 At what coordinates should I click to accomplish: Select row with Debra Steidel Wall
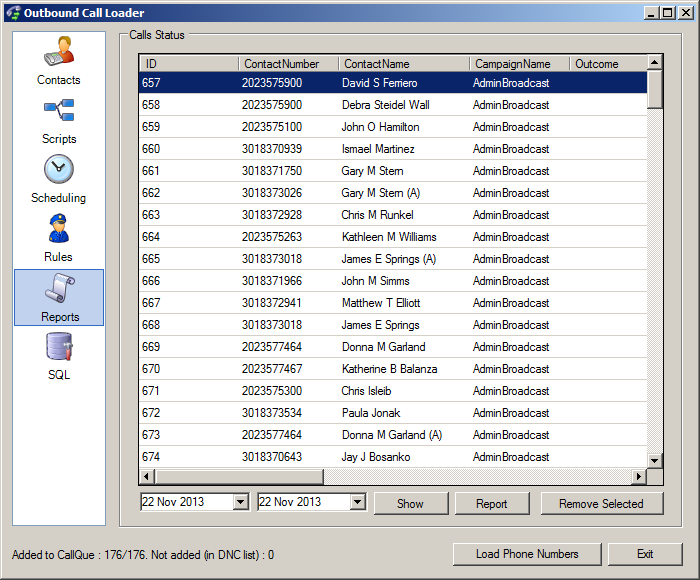pos(393,105)
